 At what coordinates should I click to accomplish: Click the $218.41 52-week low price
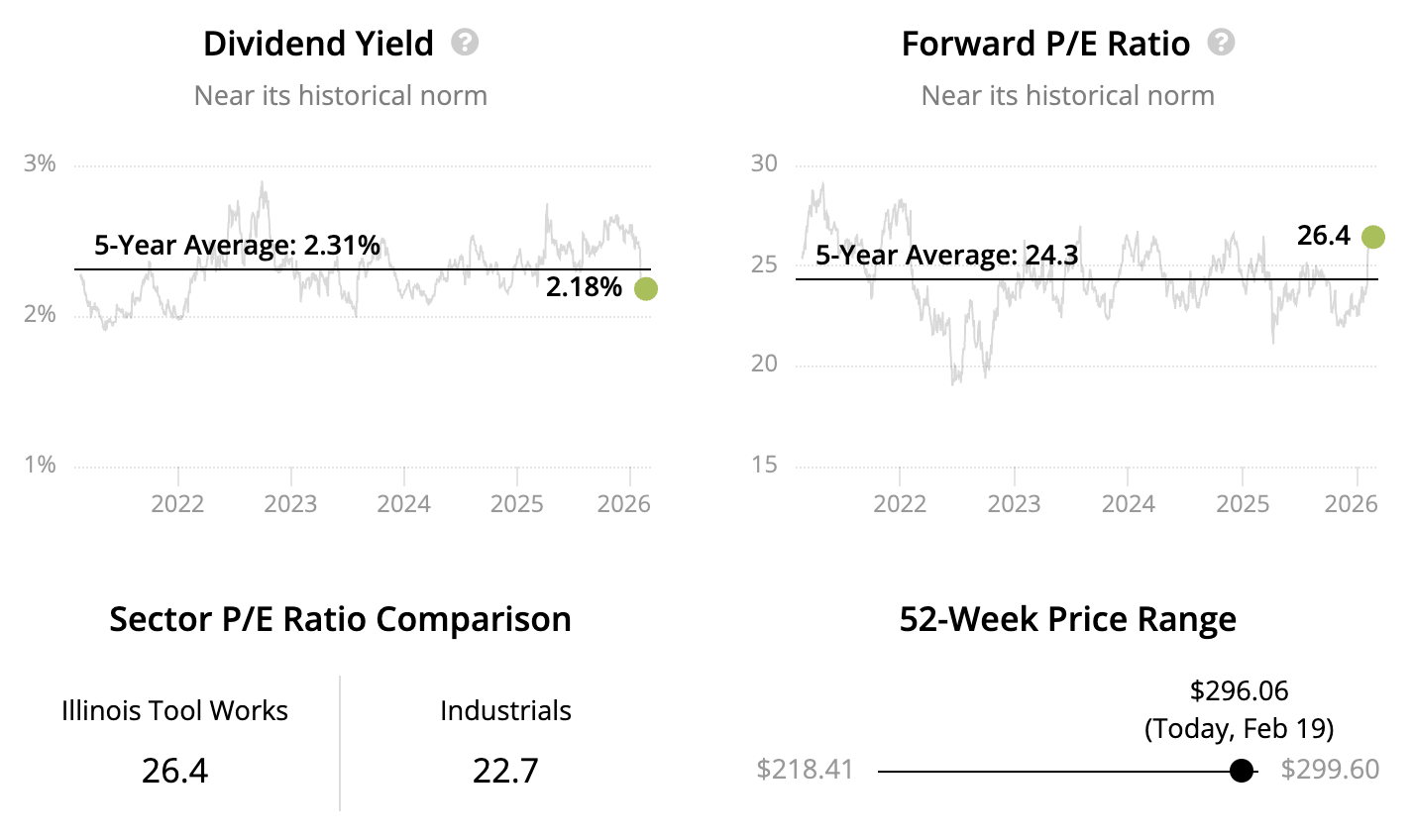(805, 770)
